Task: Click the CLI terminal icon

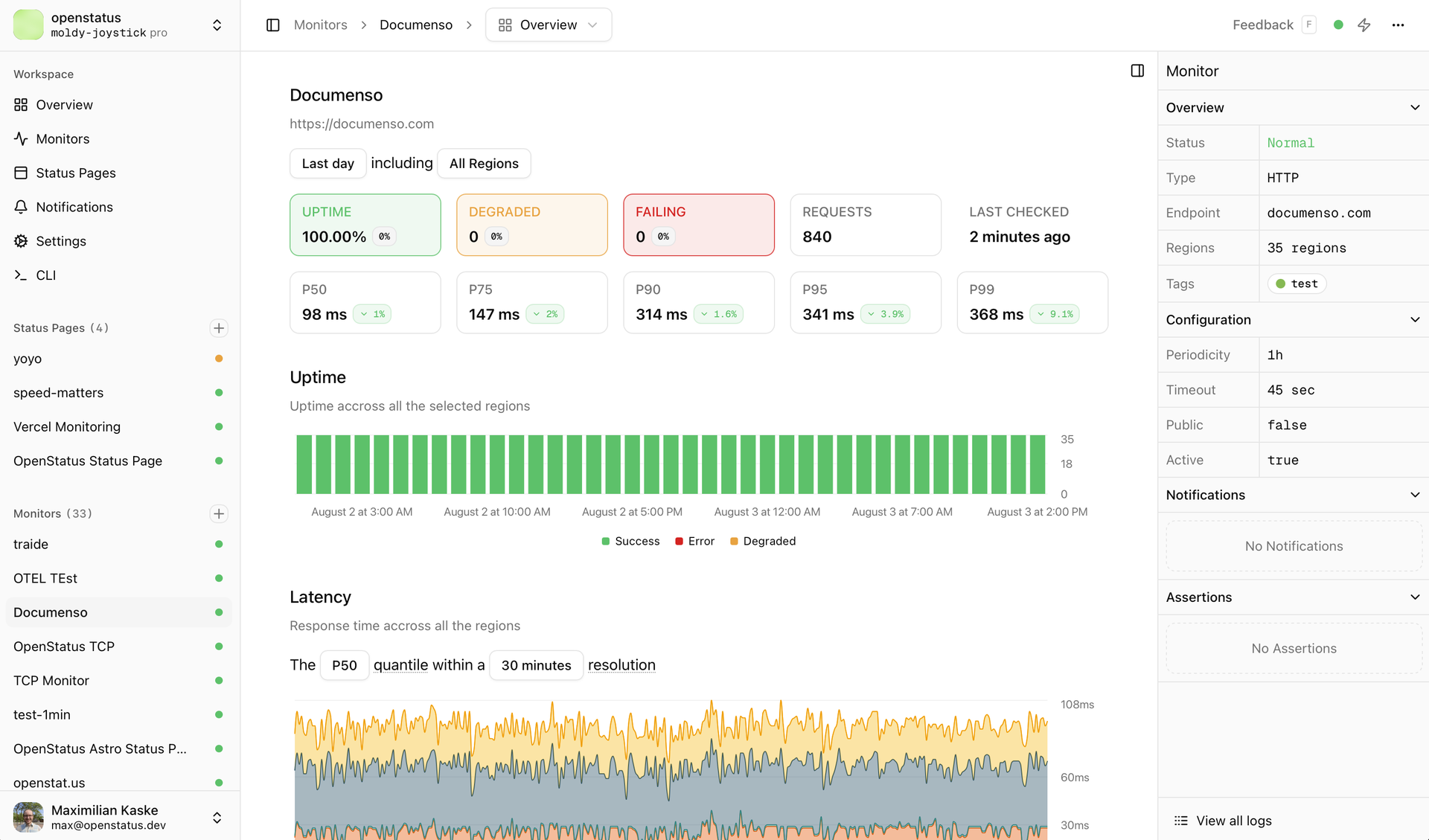Action: point(21,275)
